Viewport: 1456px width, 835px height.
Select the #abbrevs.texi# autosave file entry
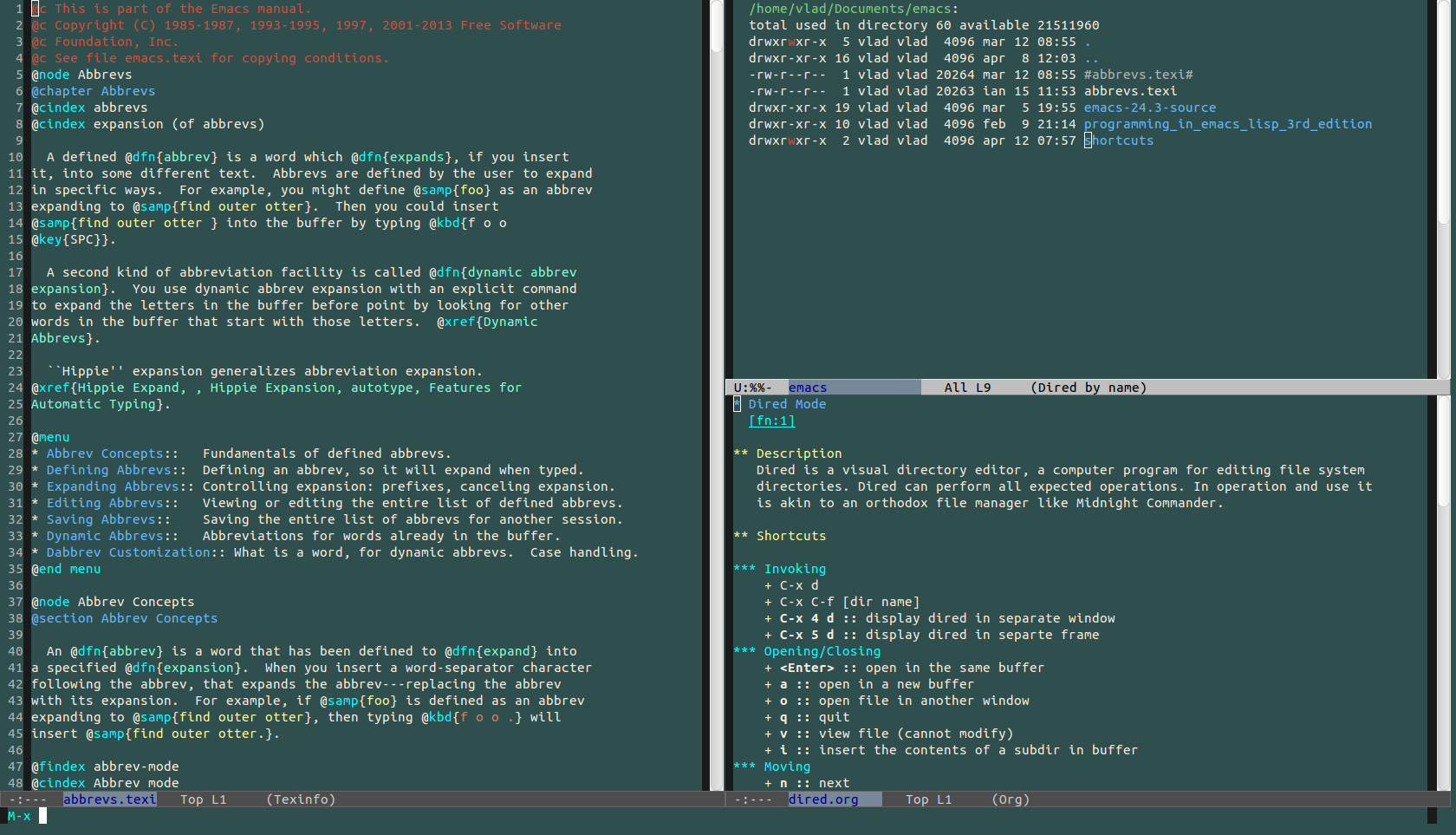pyautogui.click(x=1138, y=75)
